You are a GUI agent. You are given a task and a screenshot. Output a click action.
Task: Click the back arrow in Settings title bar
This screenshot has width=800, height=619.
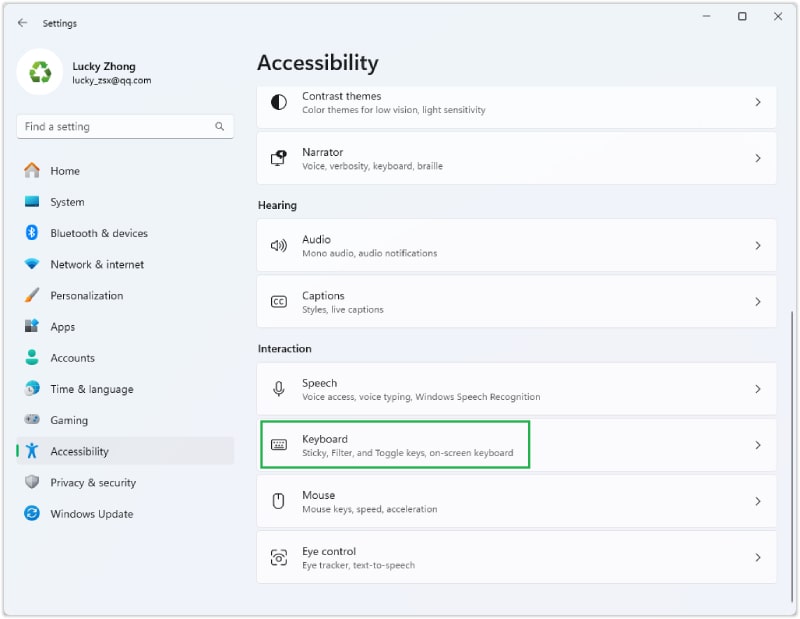(x=22, y=22)
